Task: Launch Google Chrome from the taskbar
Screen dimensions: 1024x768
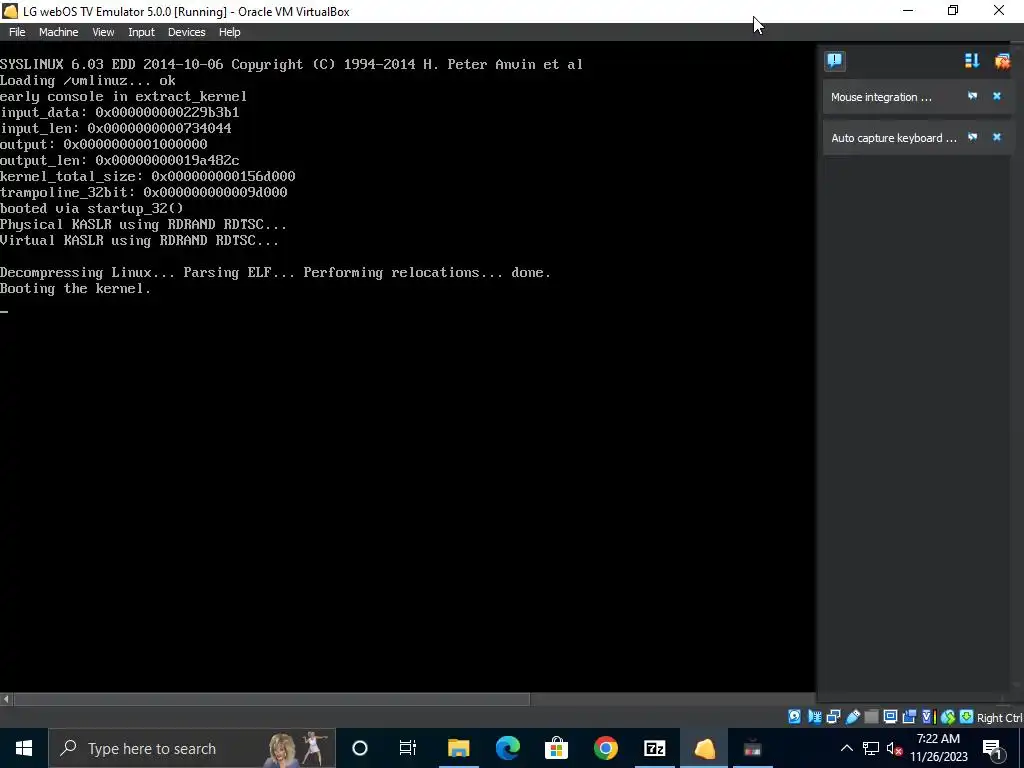Action: tap(605, 748)
